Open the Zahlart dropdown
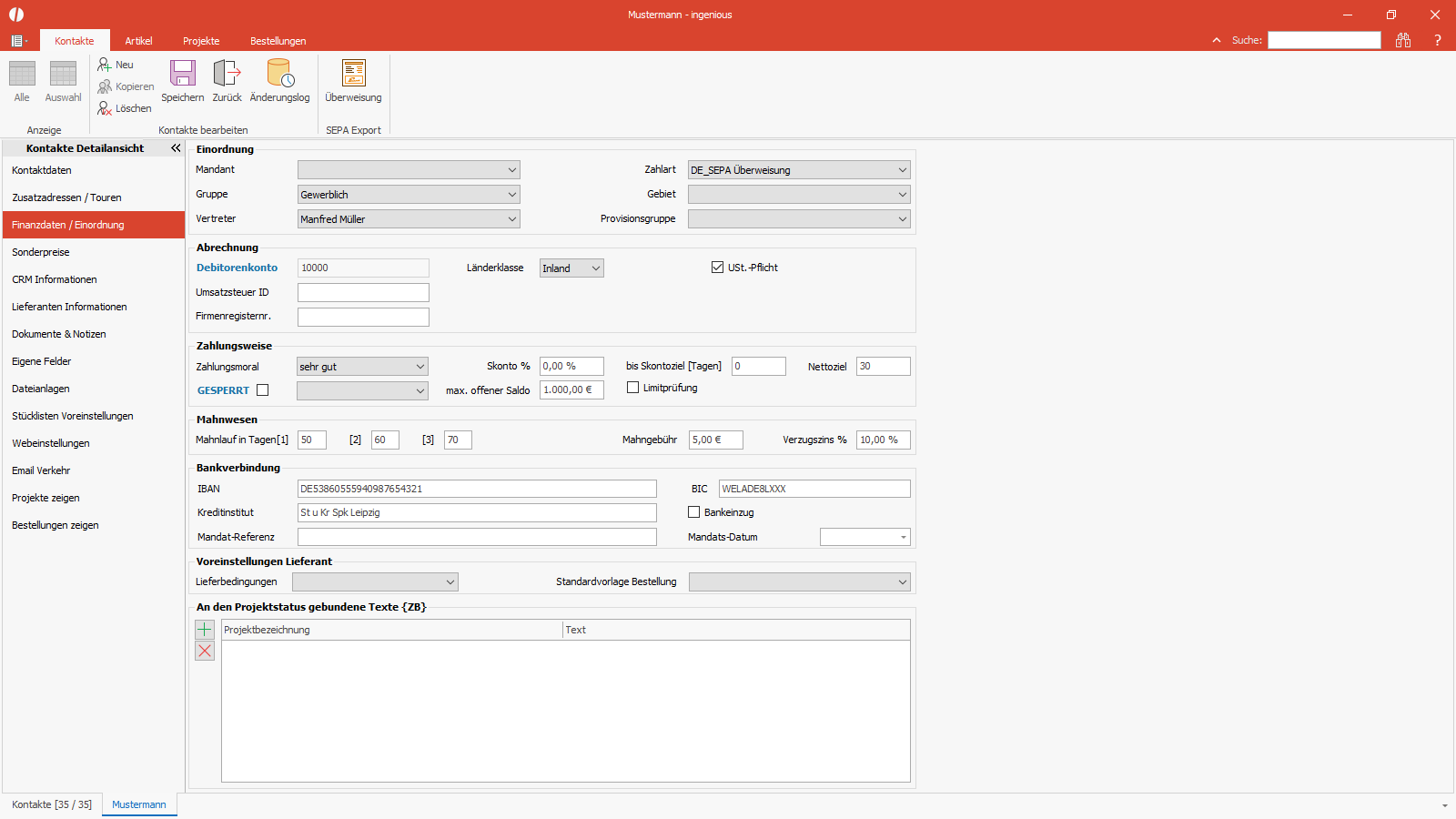 tap(799, 169)
